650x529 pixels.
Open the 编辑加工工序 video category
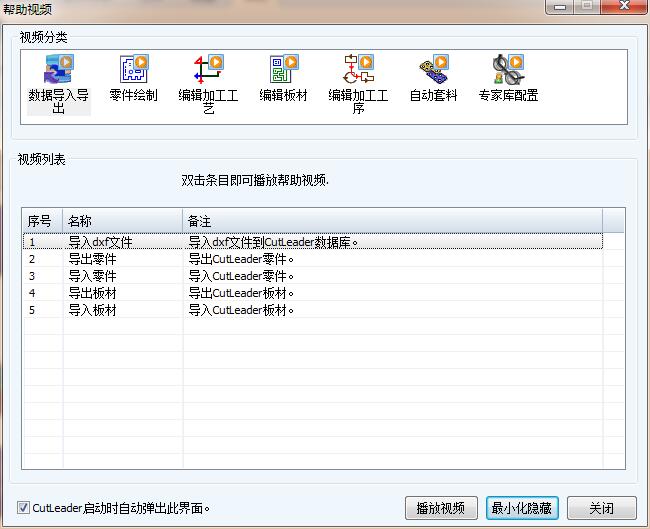pos(359,69)
